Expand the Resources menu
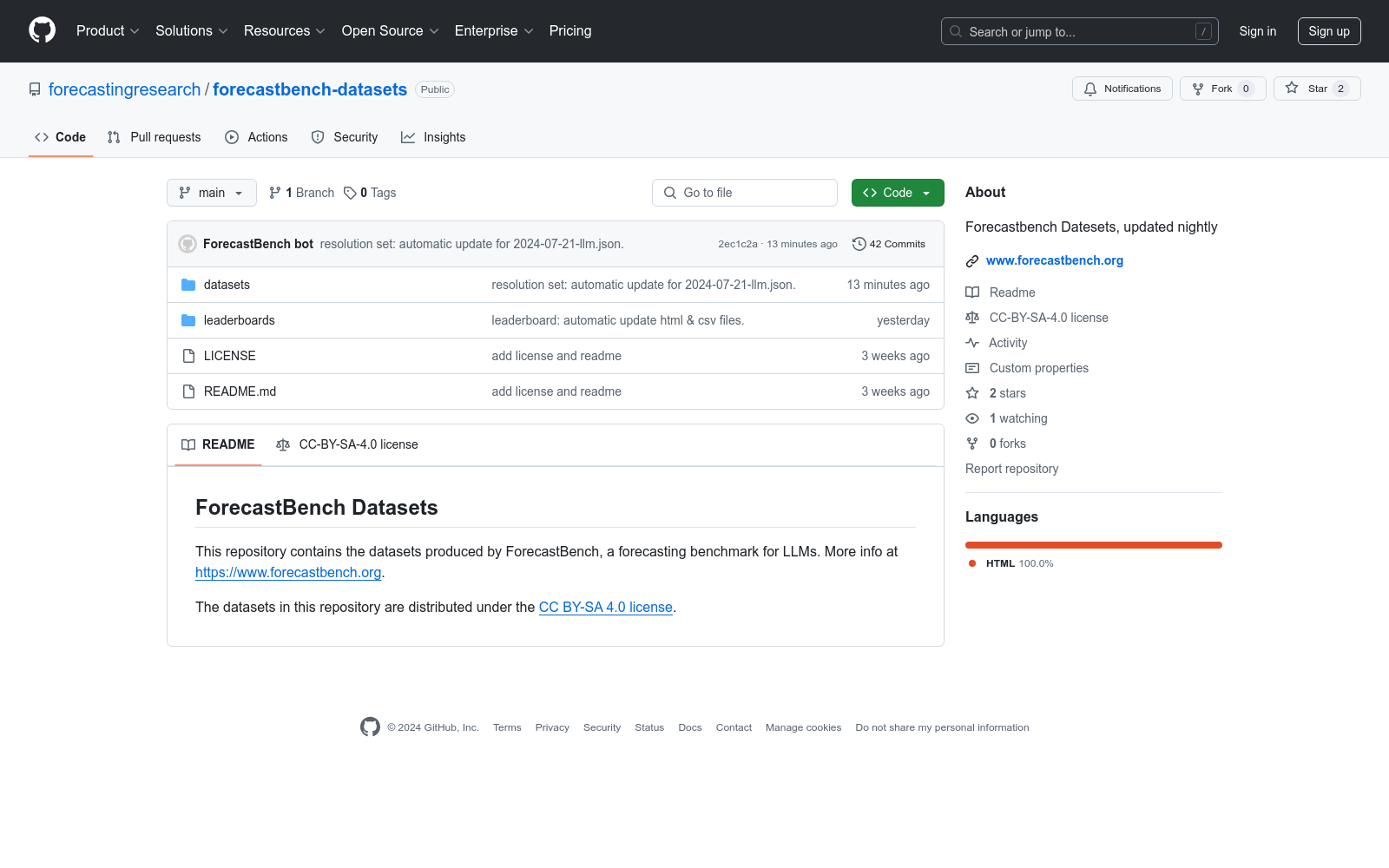Image resolution: width=1389 pixels, height=868 pixels. [x=285, y=31]
